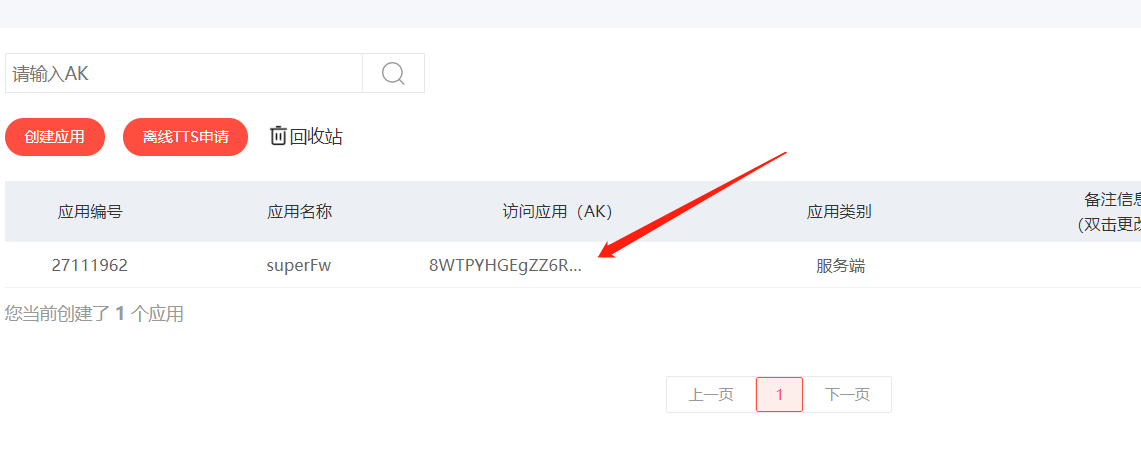Viewport: 1141px width, 458px height.
Task: Click the 访问应用（AK）column header
Action: pyautogui.click(x=557, y=212)
